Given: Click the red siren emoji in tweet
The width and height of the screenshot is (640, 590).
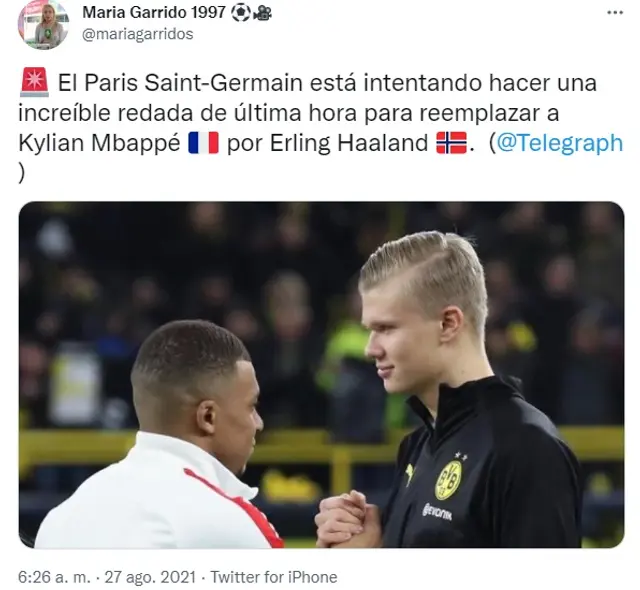Looking at the screenshot, I should coord(34,82).
